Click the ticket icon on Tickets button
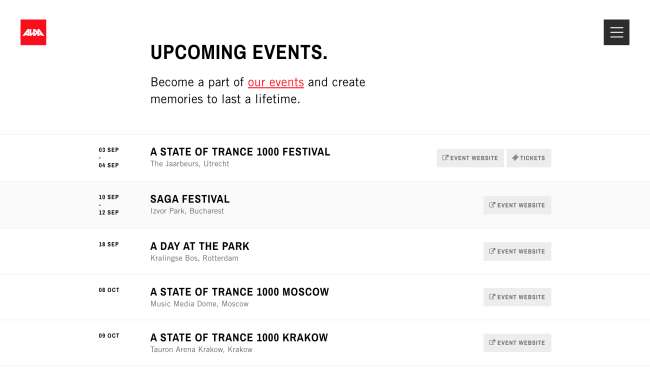Viewport: 650px width, 369px height. click(515, 158)
